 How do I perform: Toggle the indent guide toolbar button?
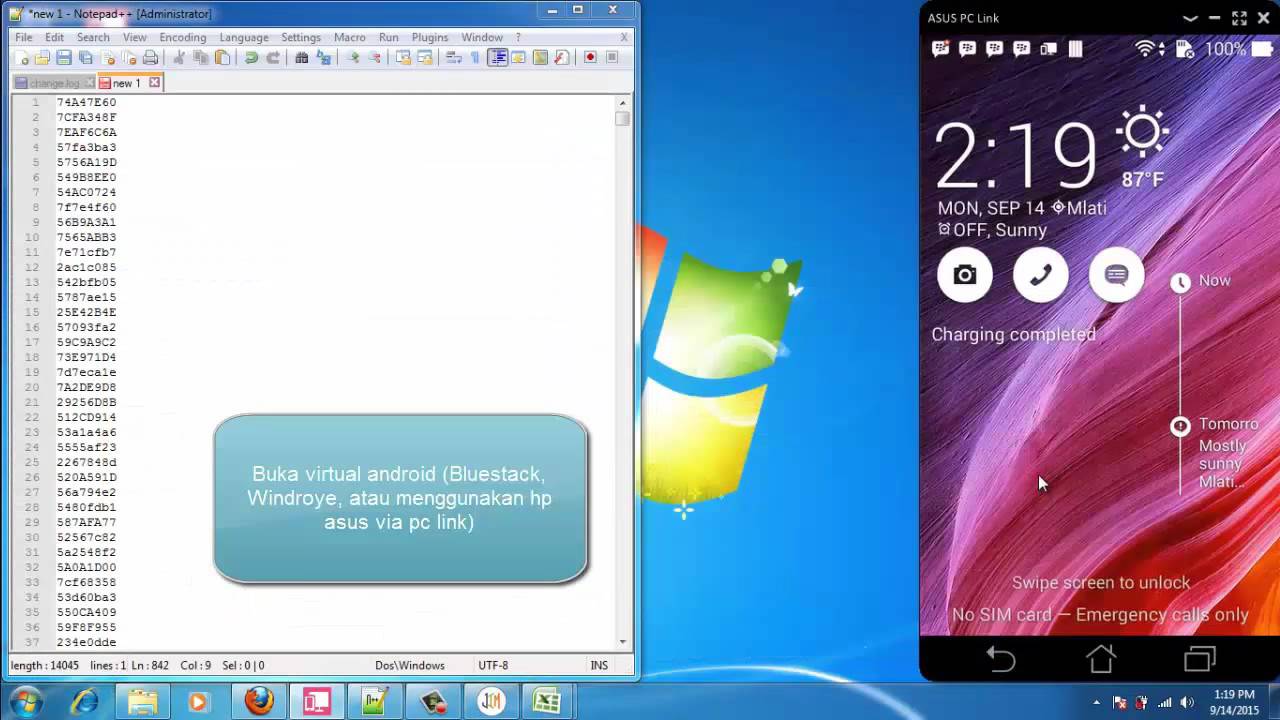tap(497, 57)
